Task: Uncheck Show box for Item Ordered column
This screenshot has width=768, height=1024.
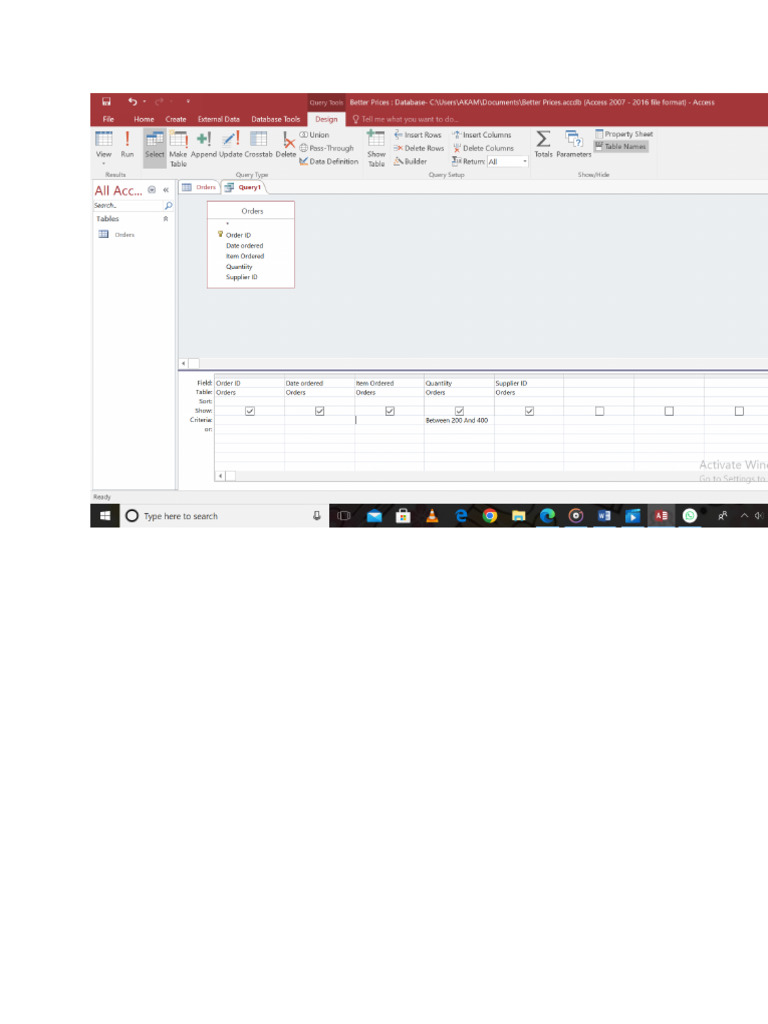Action: pyautogui.click(x=390, y=411)
